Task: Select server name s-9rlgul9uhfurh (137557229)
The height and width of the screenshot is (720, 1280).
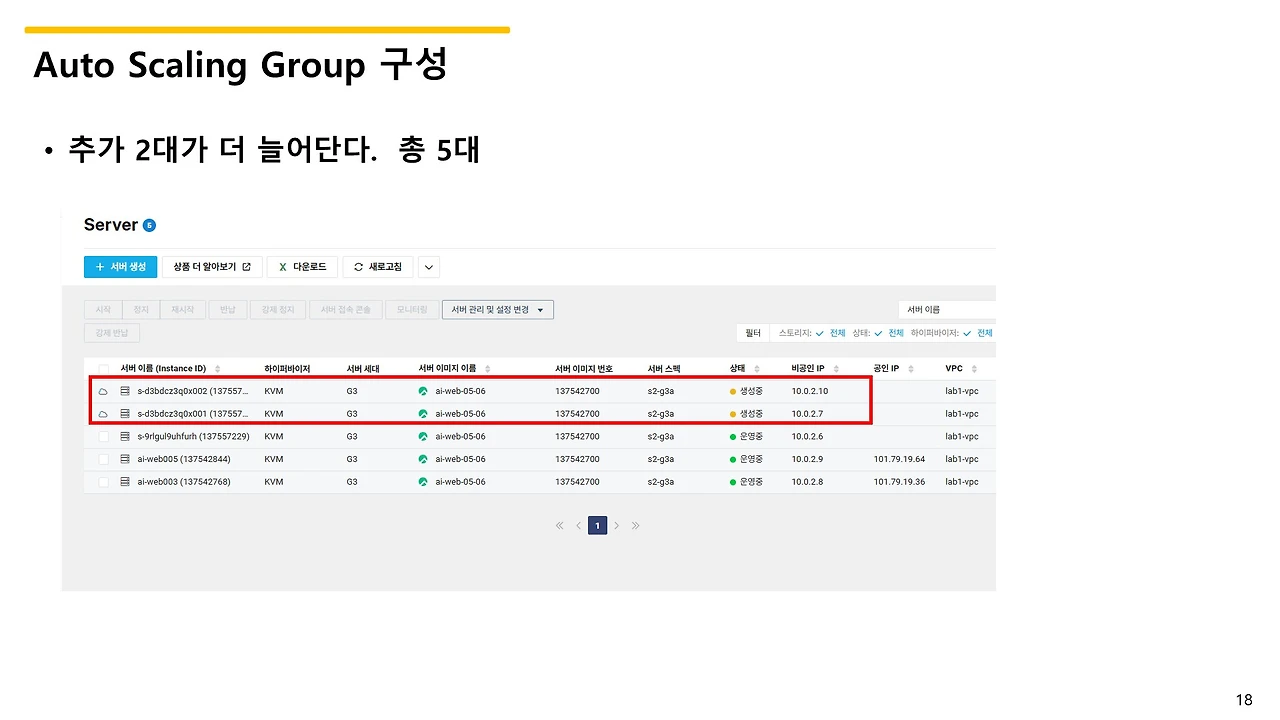Action: [193, 436]
